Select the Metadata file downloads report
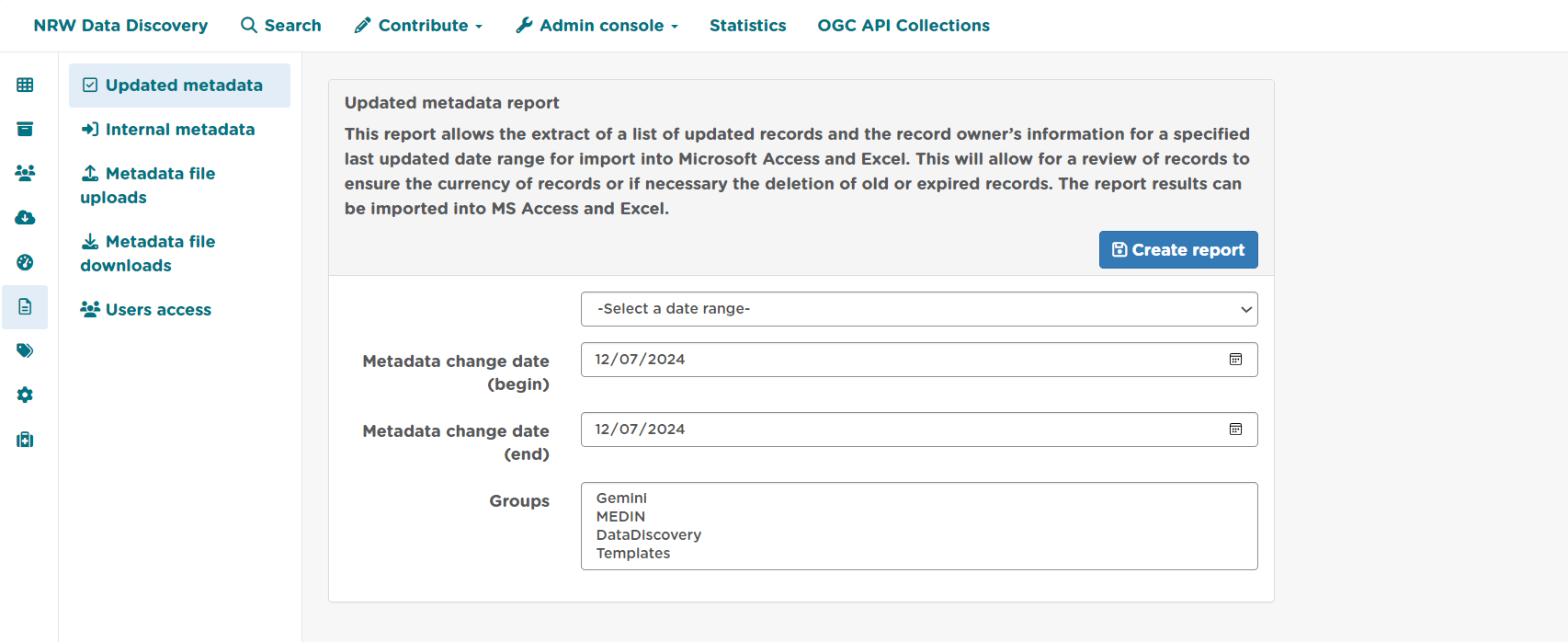The image size is (1568, 642). coord(179,254)
